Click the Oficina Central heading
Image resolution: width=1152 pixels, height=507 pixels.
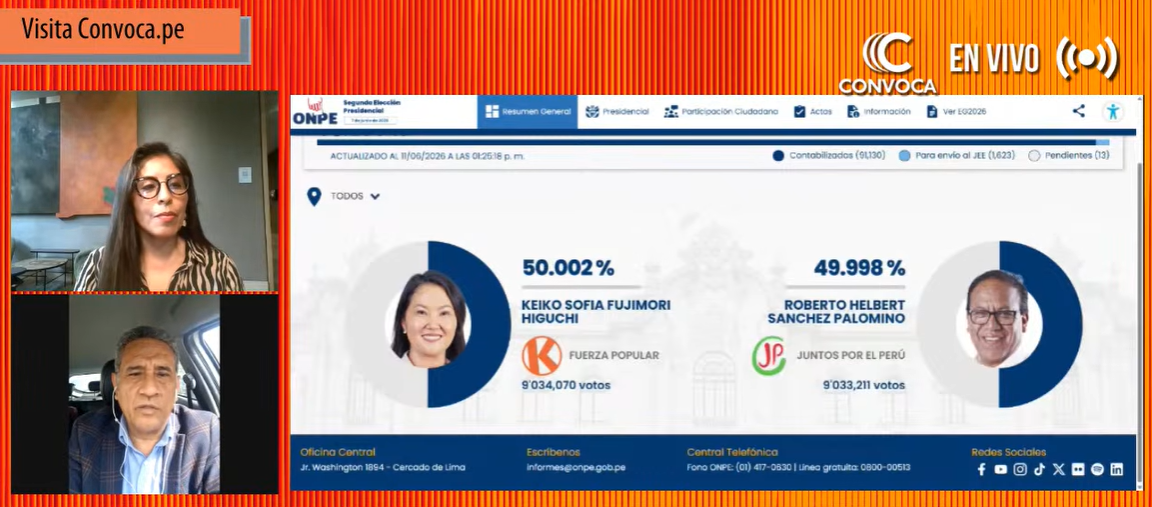click(x=338, y=453)
